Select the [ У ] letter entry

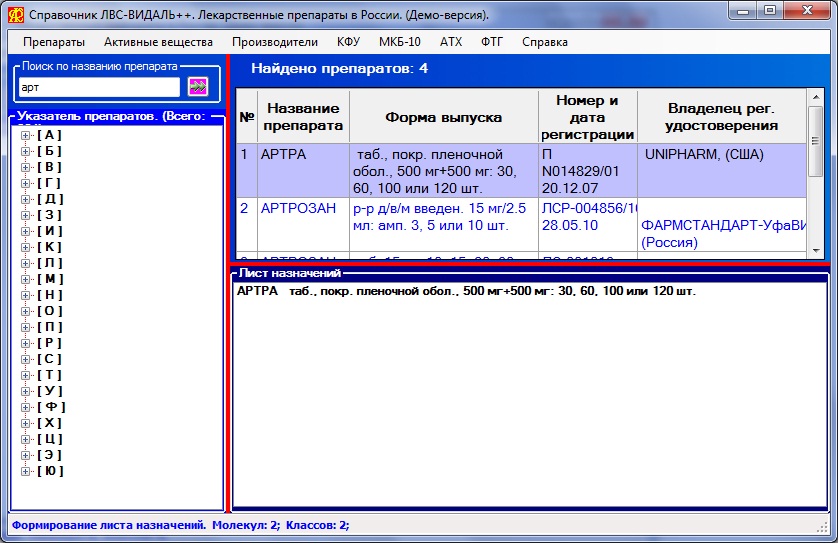click(x=50, y=391)
